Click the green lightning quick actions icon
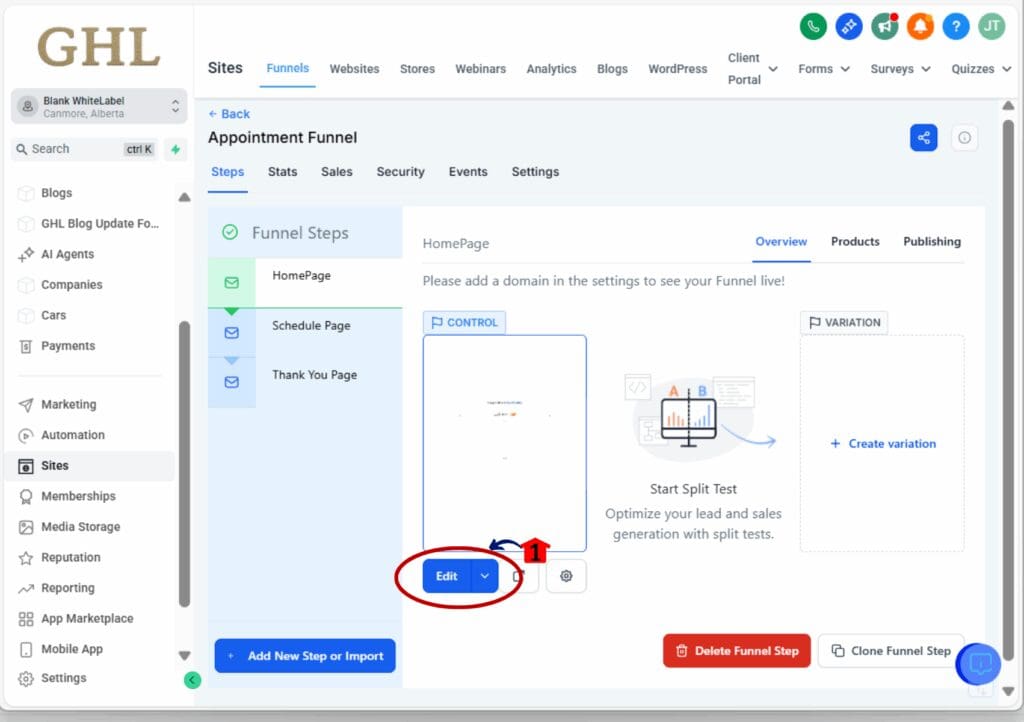 click(176, 149)
